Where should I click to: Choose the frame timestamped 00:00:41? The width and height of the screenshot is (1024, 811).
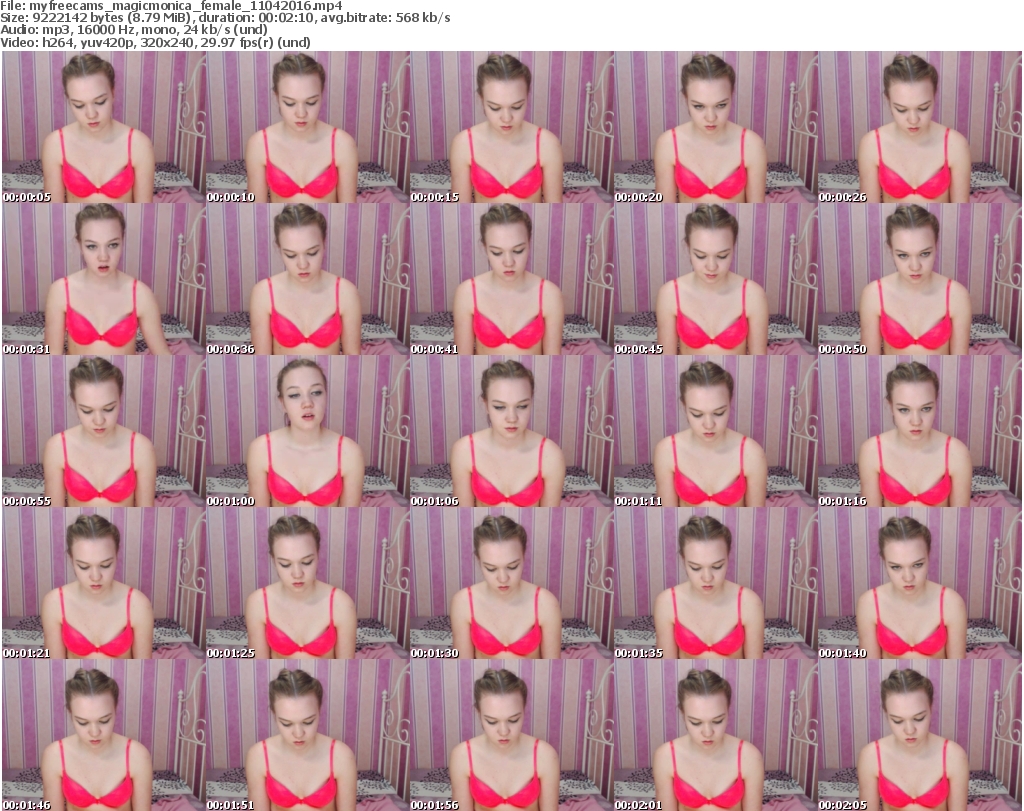[x=511, y=279]
